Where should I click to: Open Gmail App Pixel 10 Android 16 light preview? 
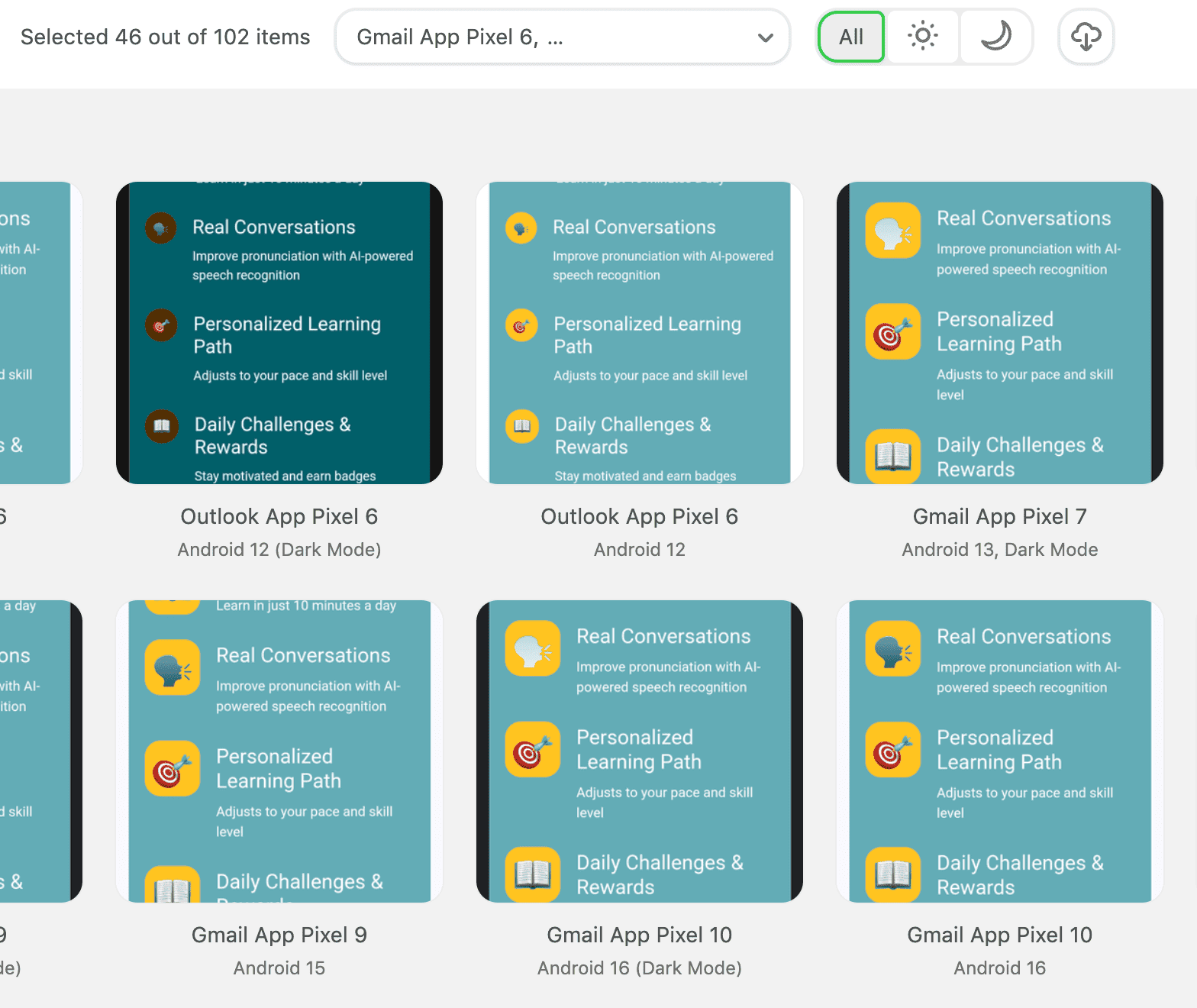[x=1000, y=751]
